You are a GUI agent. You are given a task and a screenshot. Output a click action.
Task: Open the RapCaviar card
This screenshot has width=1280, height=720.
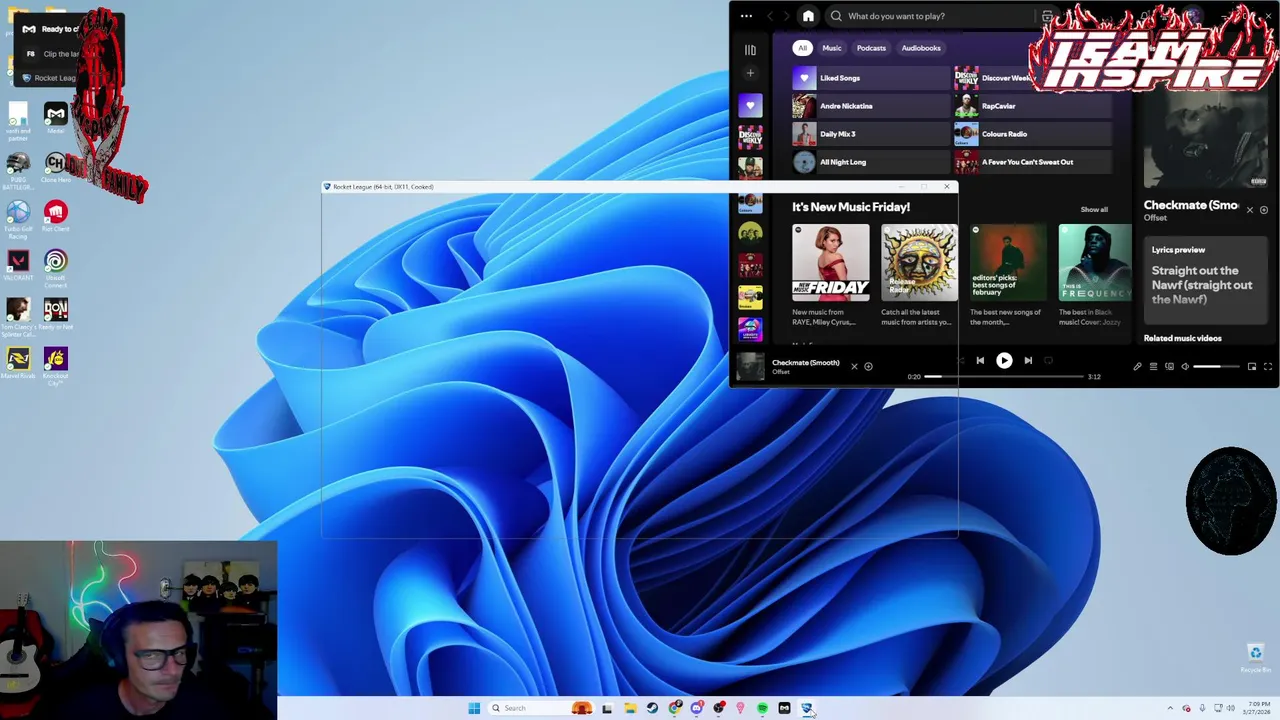click(1032, 106)
